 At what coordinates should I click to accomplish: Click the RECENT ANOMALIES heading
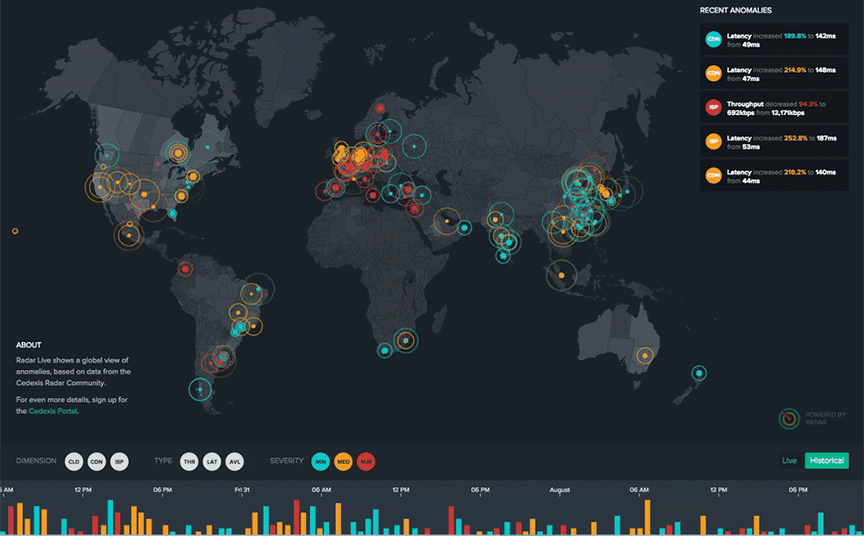click(x=736, y=10)
